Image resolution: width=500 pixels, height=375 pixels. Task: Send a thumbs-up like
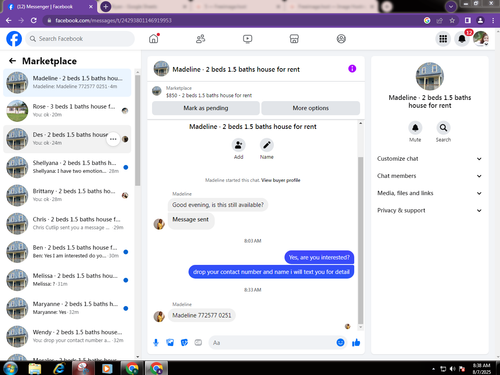[356, 342]
